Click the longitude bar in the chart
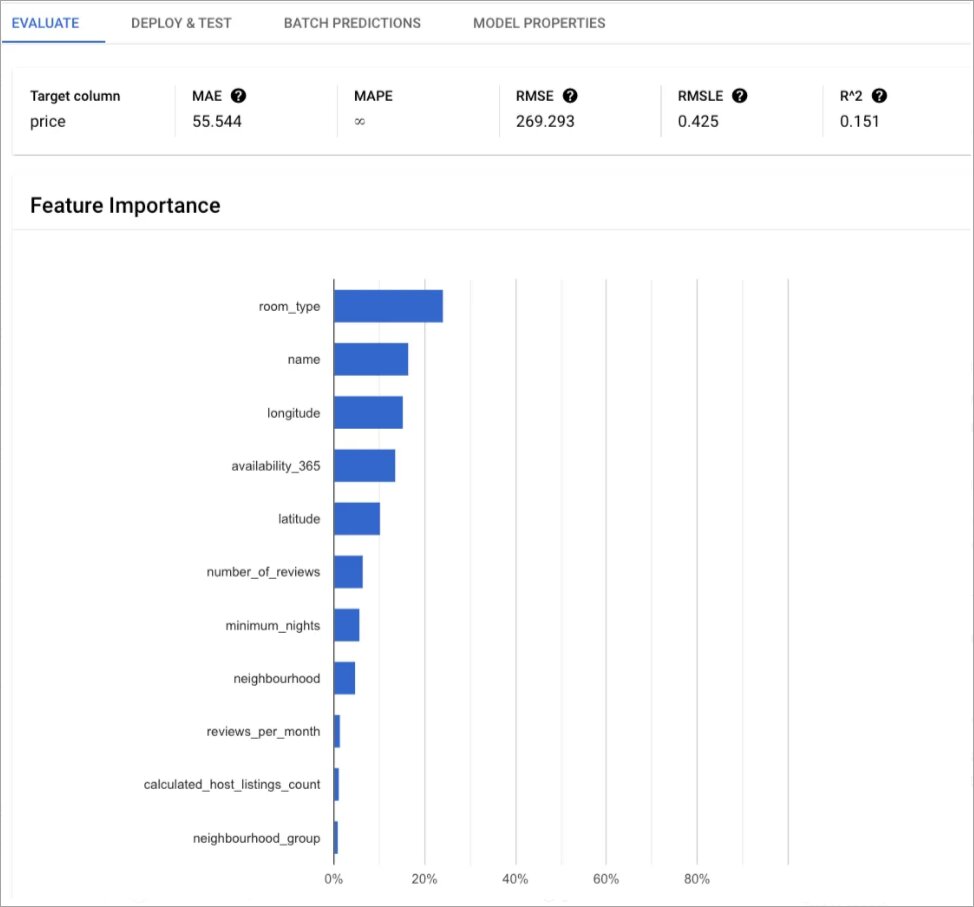Screen dimensions: 974x907 click(x=368, y=412)
